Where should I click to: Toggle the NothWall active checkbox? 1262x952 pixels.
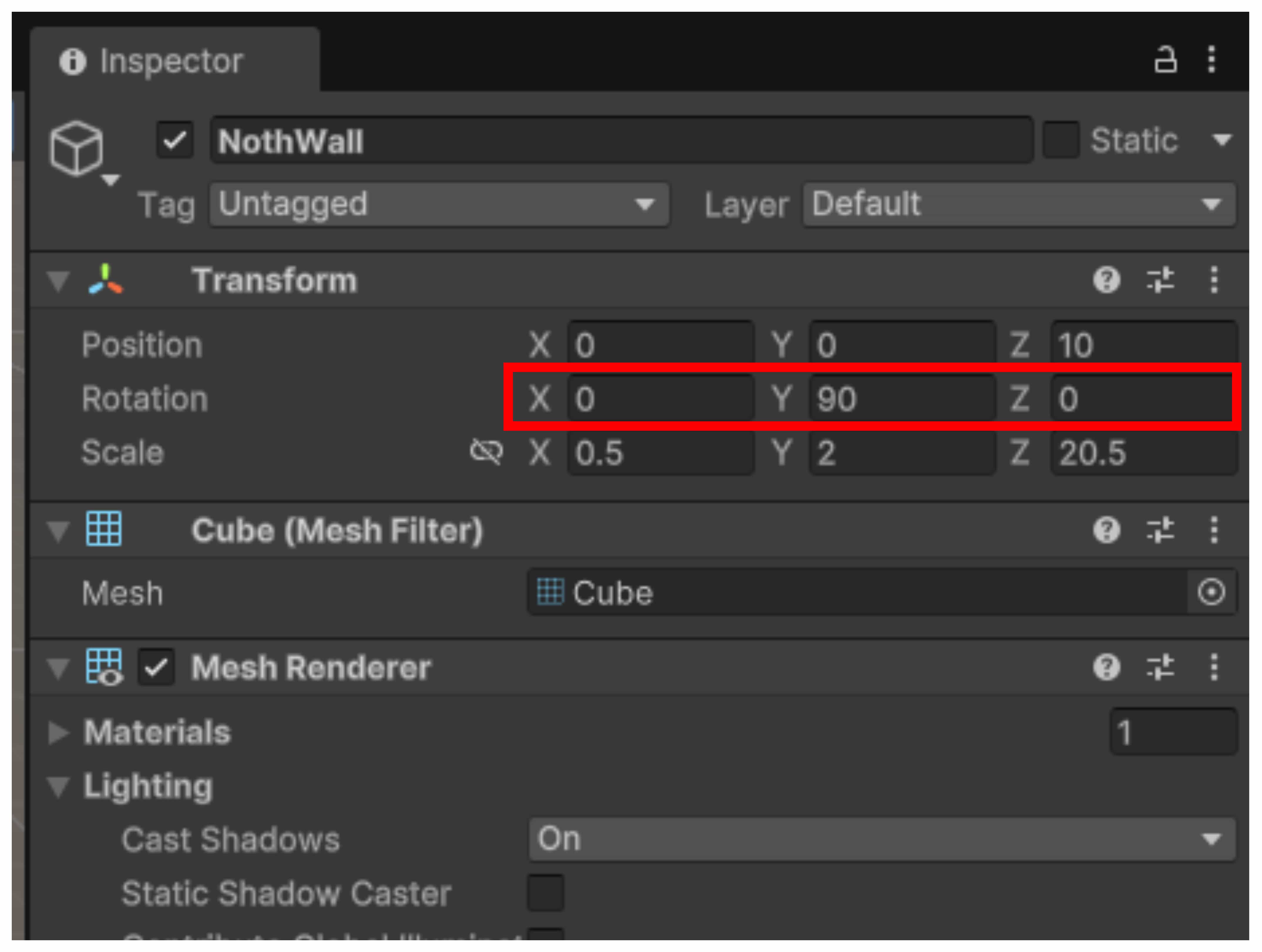pyautogui.click(x=175, y=140)
